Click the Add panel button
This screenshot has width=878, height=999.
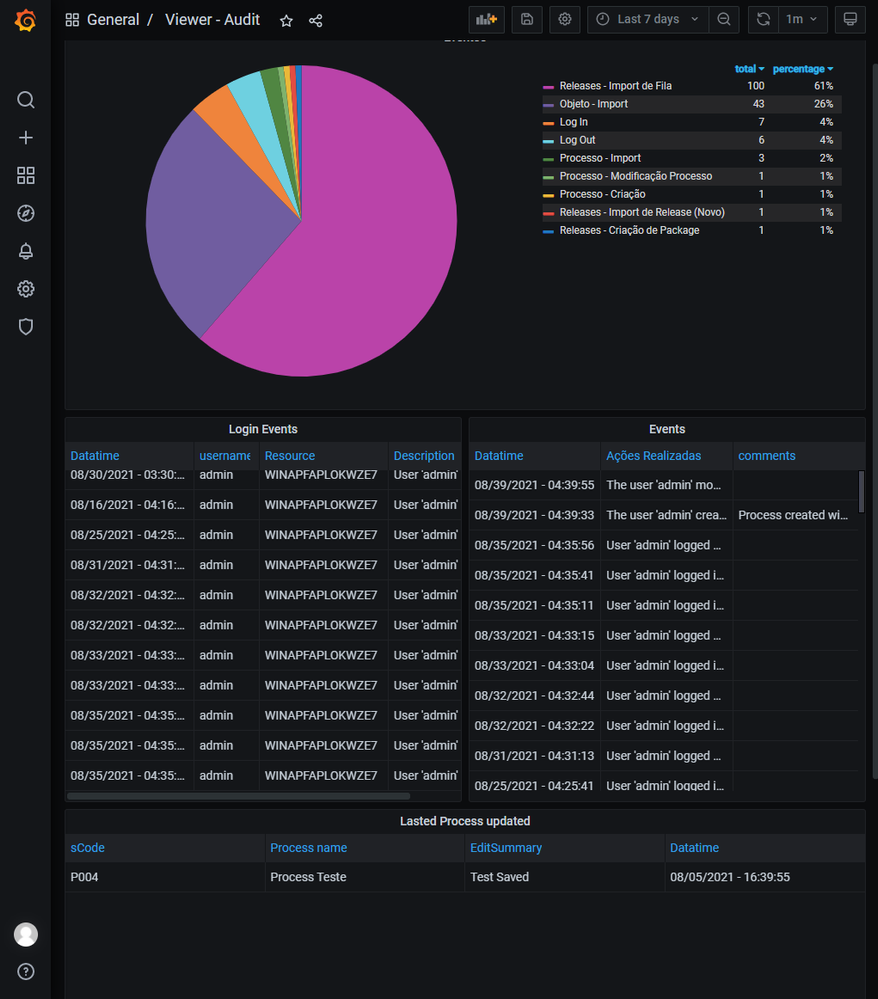point(486,19)
